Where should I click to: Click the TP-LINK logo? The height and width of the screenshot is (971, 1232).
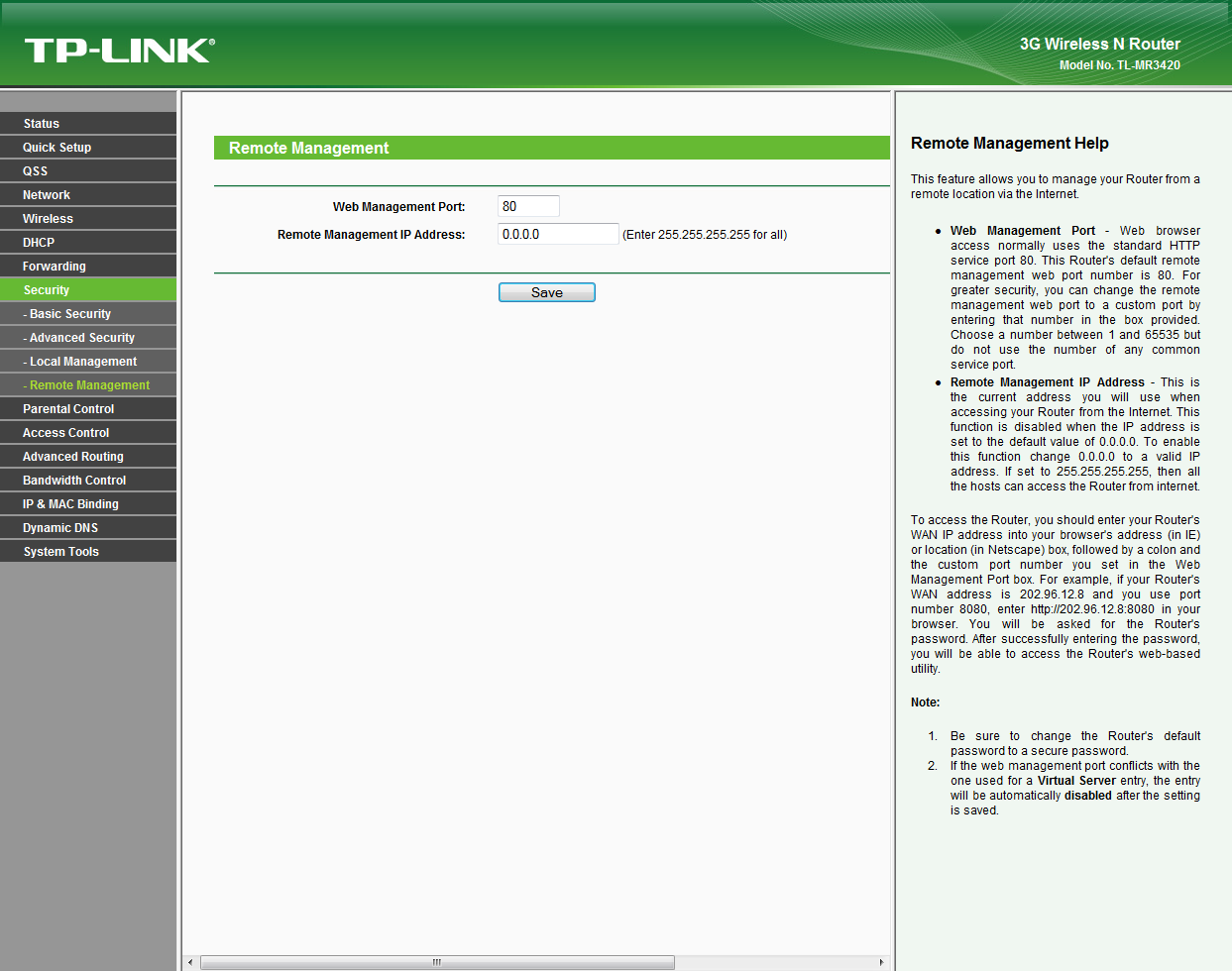click(119, 51)
